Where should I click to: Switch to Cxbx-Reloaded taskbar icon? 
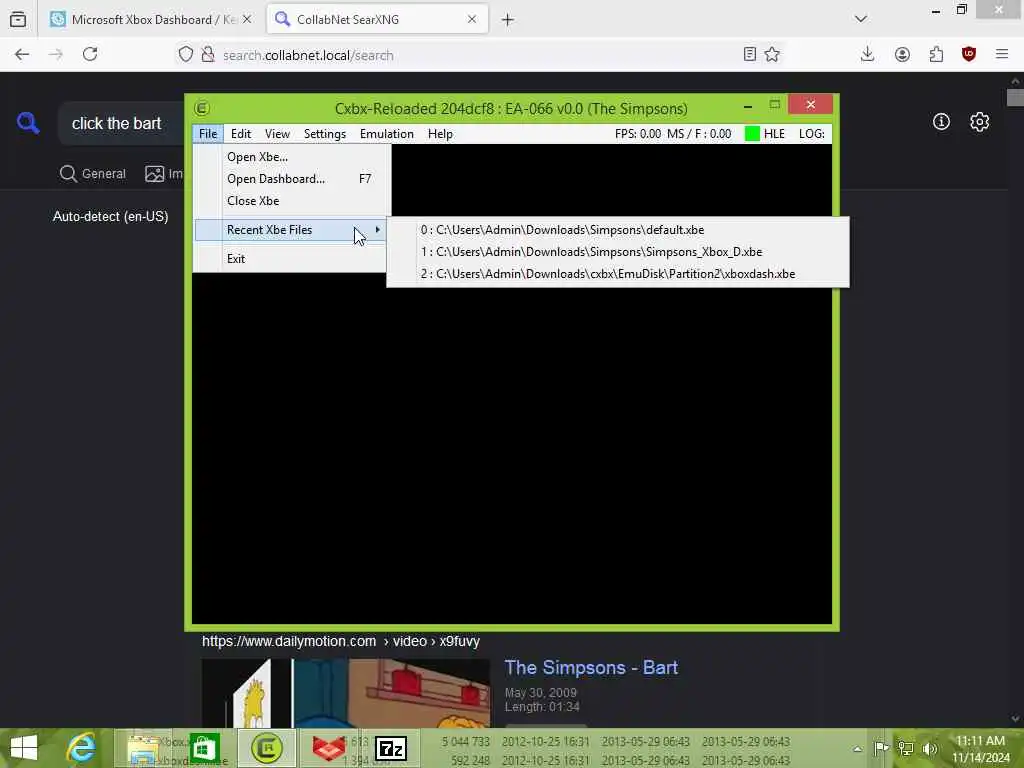click(266, 748)
